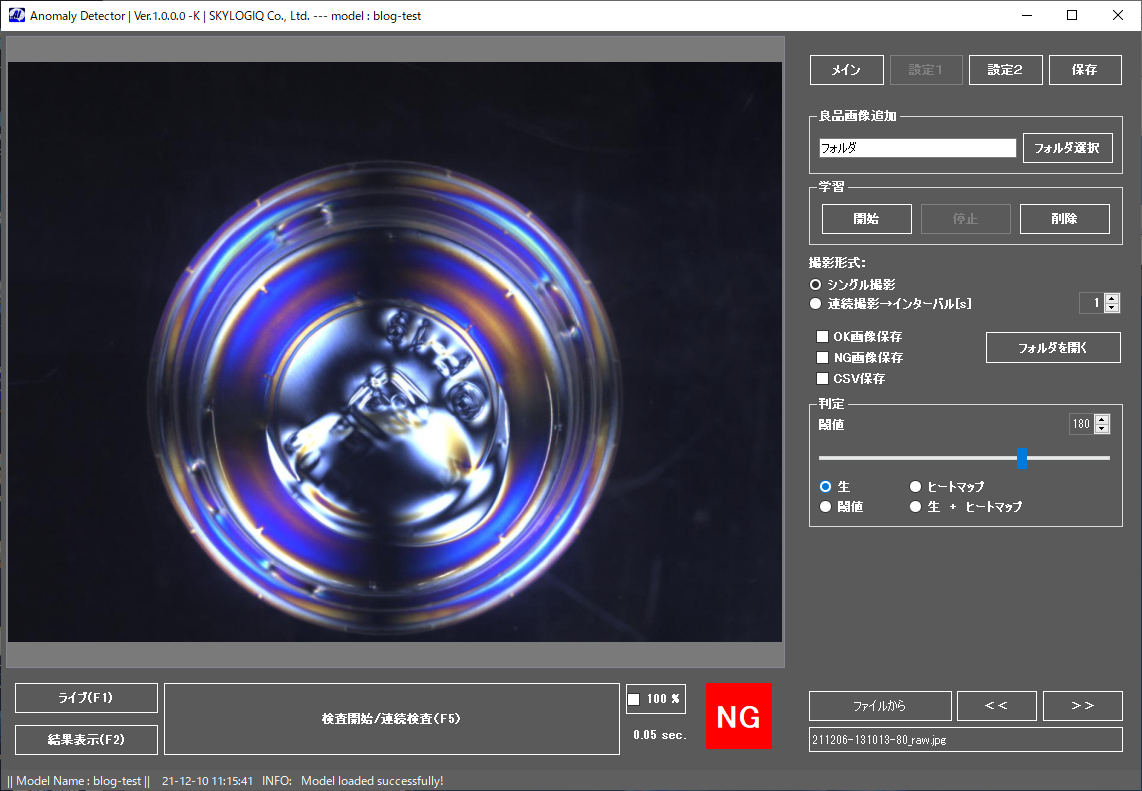Maximize the Anomaly Detector window
The width and height of the screenshot is (1142, 791).
(x=1072, y=15)
